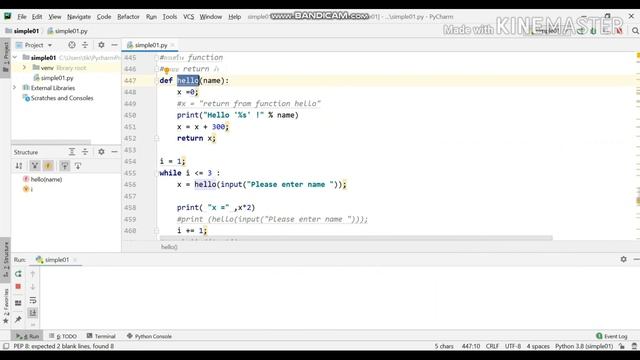Viewport: 640px width, 360px height.
Task: Close the simple01.py editor tab
Action: [x=173, y=45]
